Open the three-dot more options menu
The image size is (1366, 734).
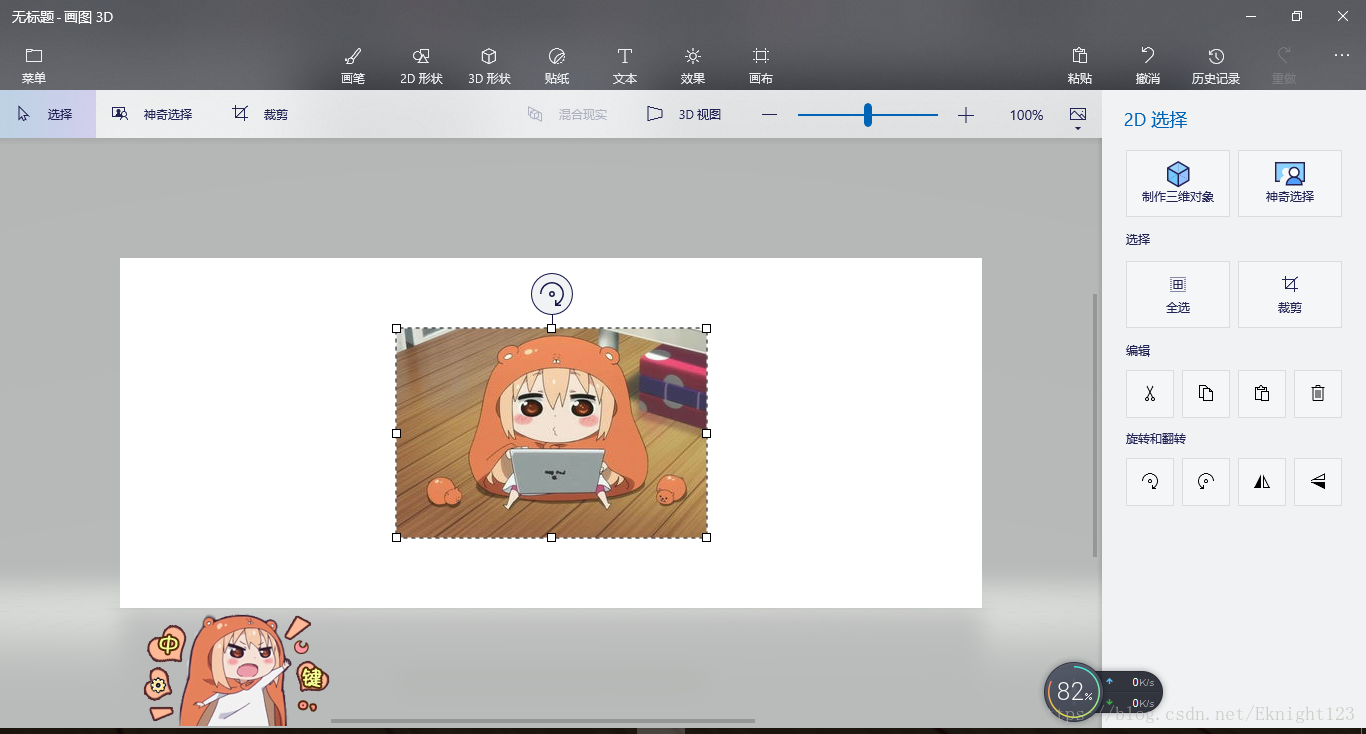tap(1342, 56)
